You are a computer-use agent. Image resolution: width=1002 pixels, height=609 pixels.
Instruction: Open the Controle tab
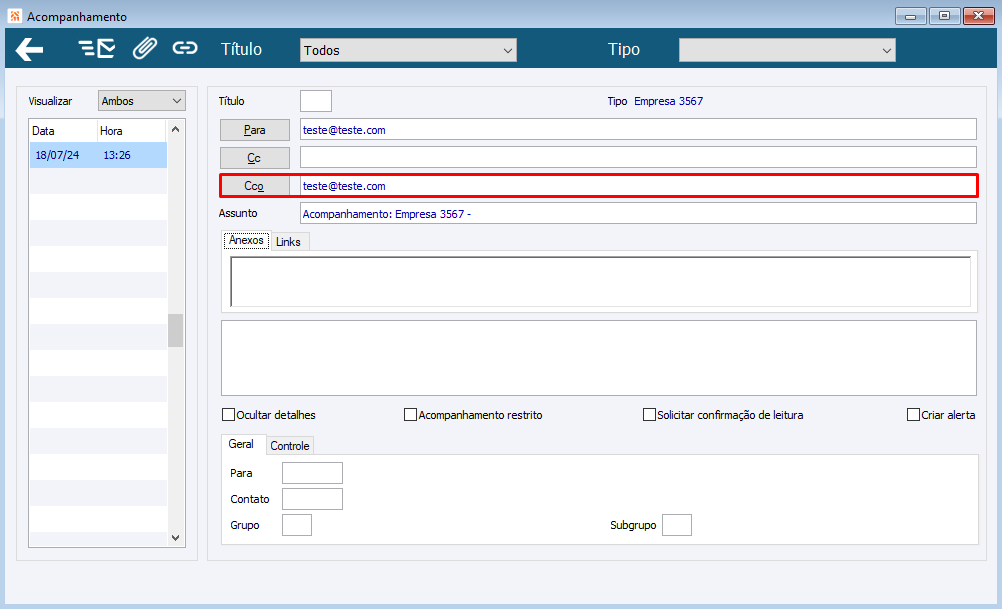pyautogui.click(x=289, y=445)
